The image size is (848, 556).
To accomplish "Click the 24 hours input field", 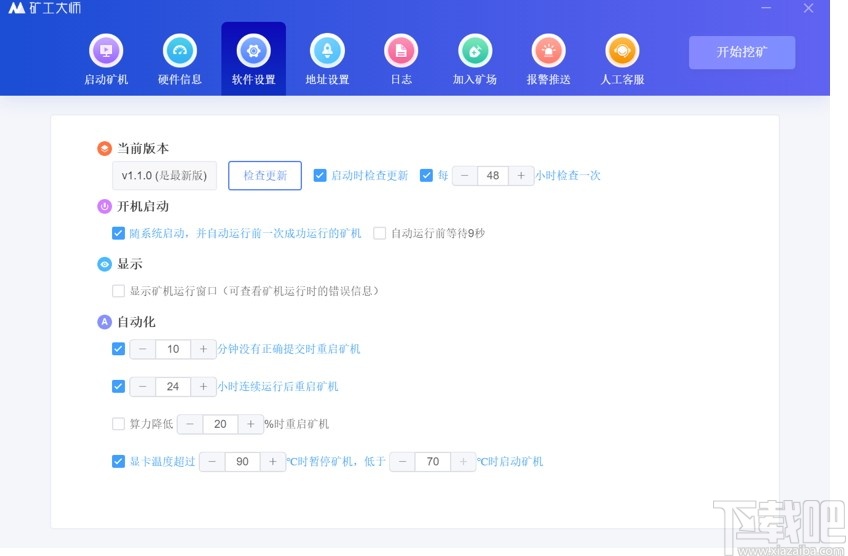I will [x=173, y=386].
